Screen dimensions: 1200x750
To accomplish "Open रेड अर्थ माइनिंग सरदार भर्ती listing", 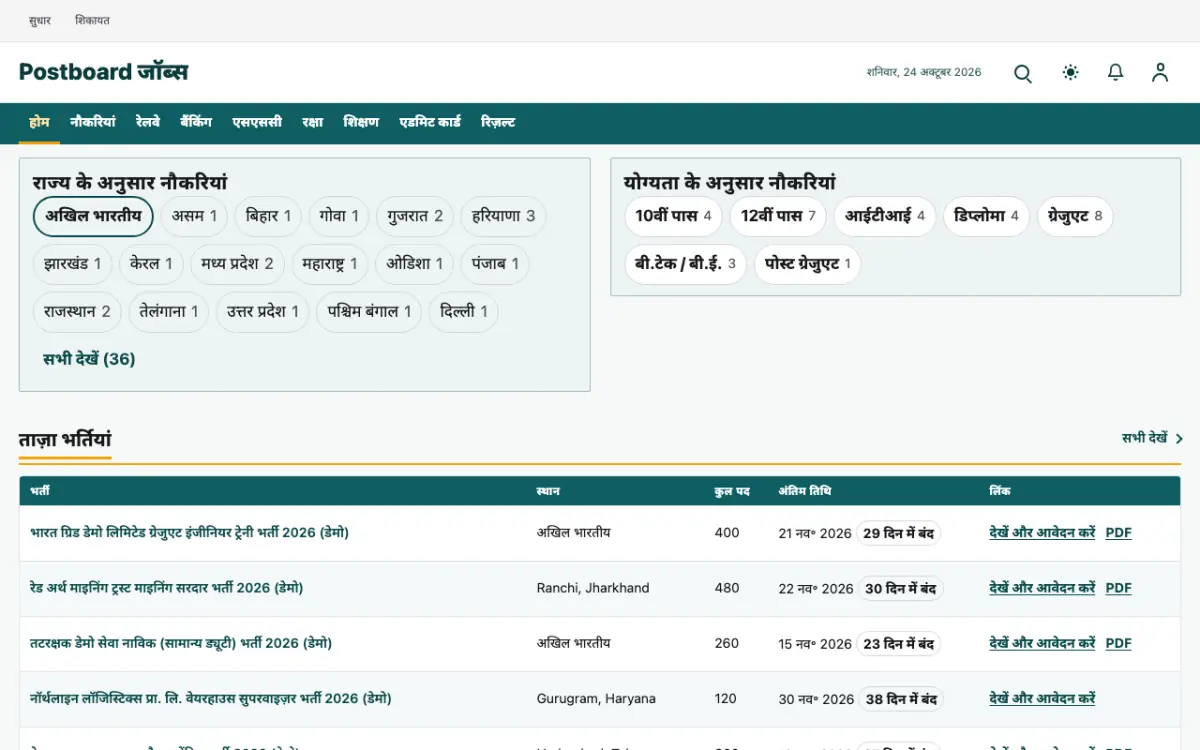I will tap(166, 588).
